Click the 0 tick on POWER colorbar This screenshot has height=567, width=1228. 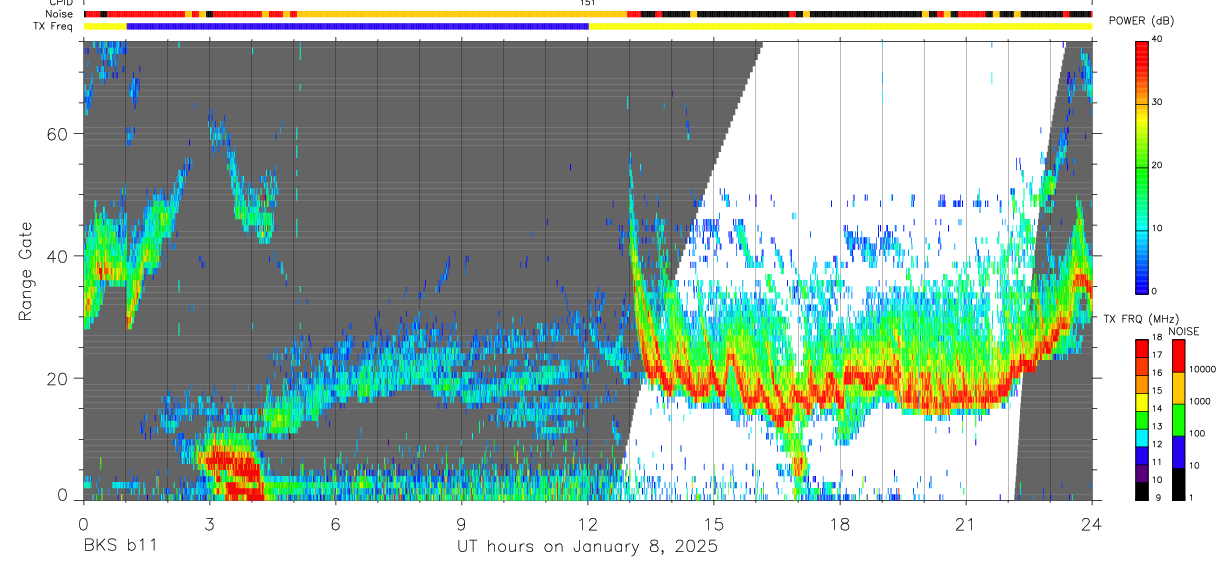tap(1155, 291)
